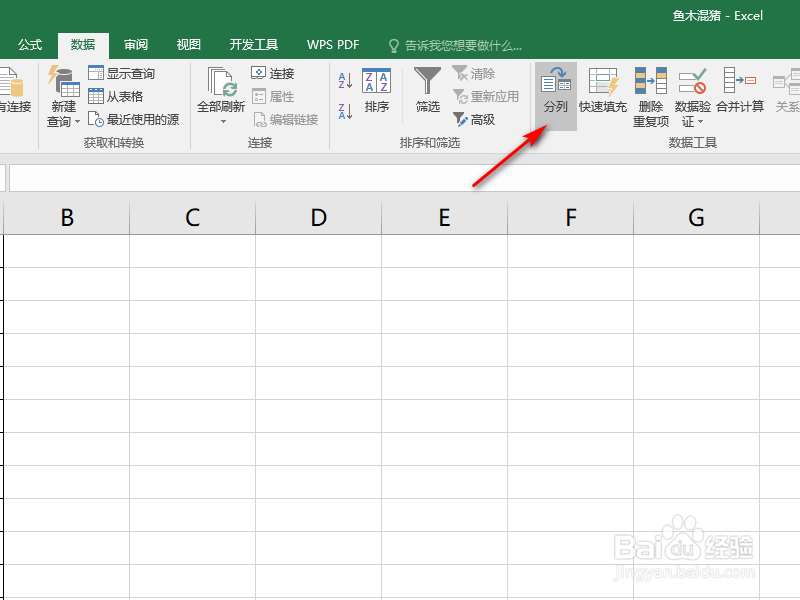This screenshot has height=600, width=800.
Task: Click 显示查询 (Show Queries)
Action: [x=121, y=73]
